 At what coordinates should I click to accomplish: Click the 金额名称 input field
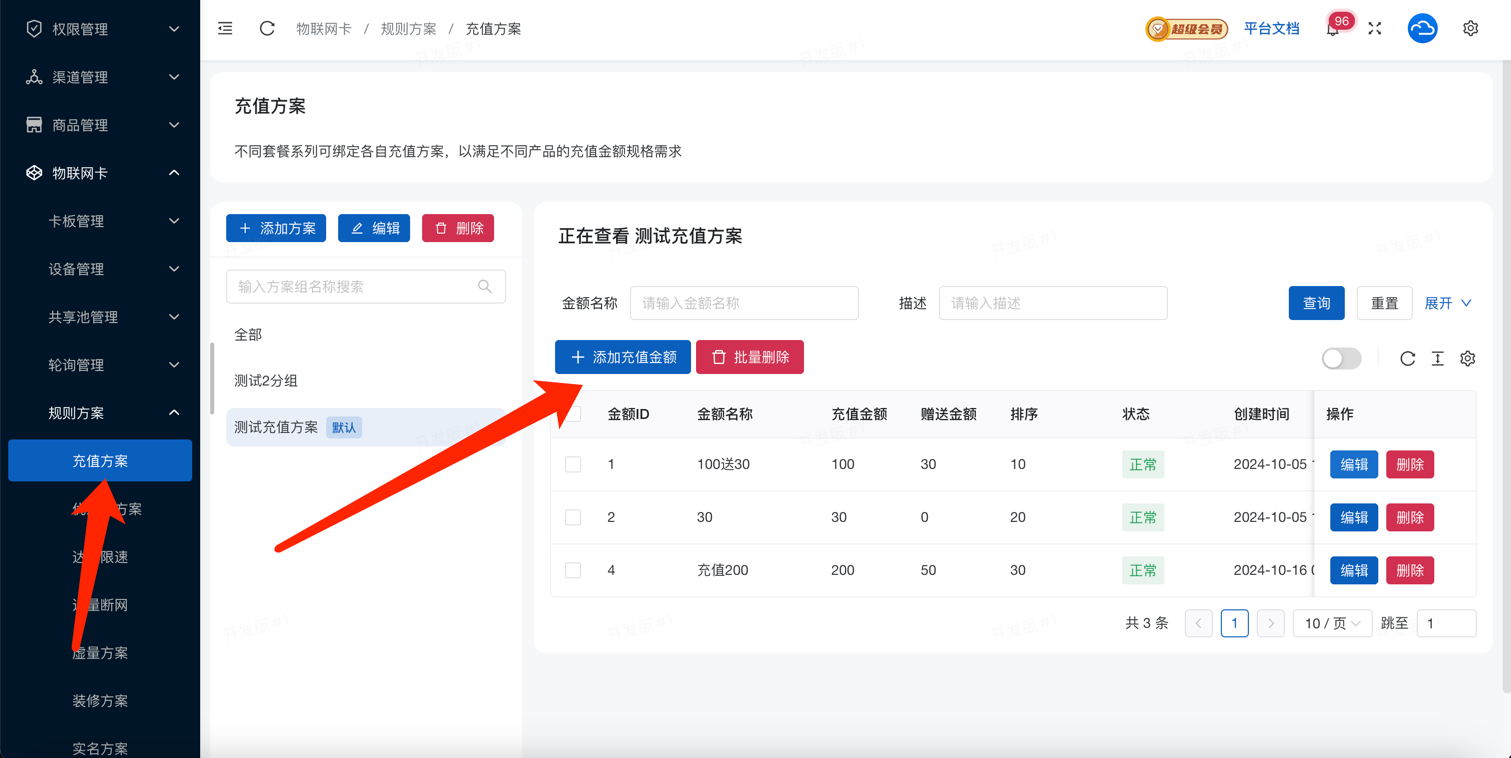coord(744,303)
